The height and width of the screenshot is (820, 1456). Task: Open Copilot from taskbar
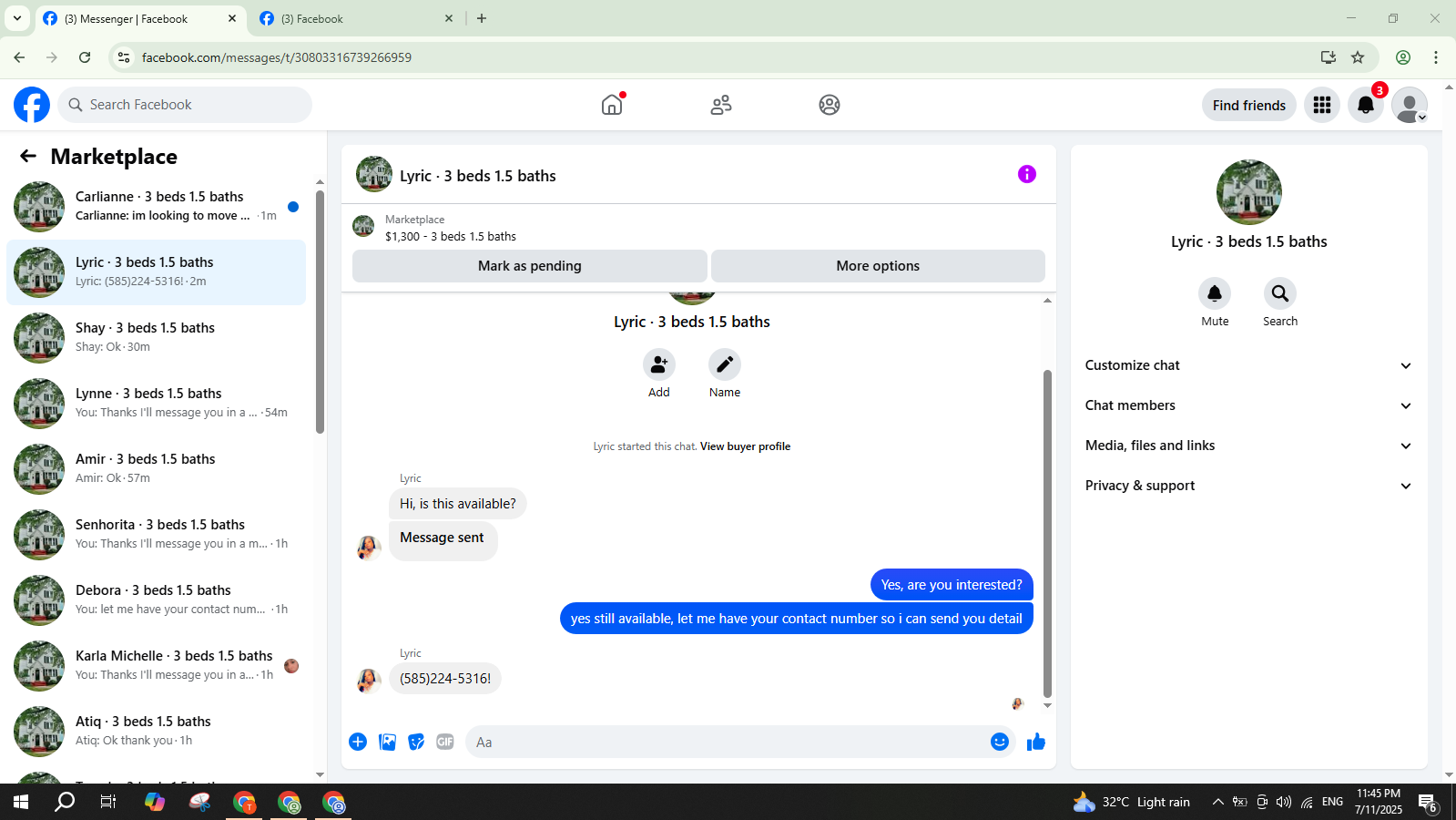(155, 802)
